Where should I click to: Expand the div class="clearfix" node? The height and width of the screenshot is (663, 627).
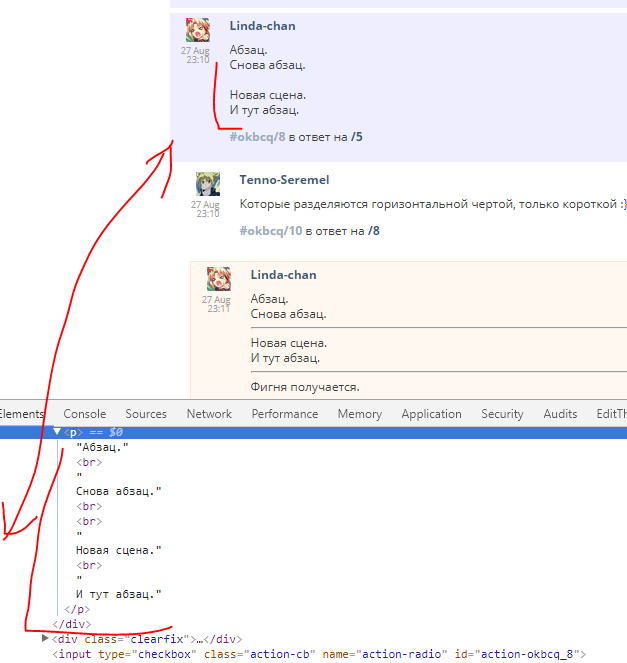point(45,639)
